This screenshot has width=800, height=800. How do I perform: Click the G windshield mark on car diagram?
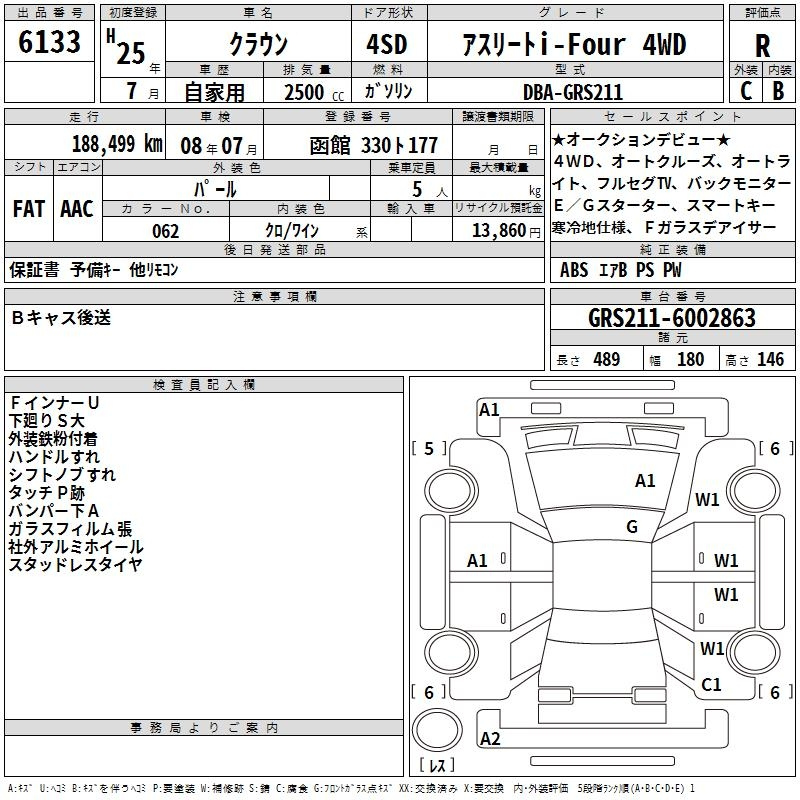[x=632, y=527]
